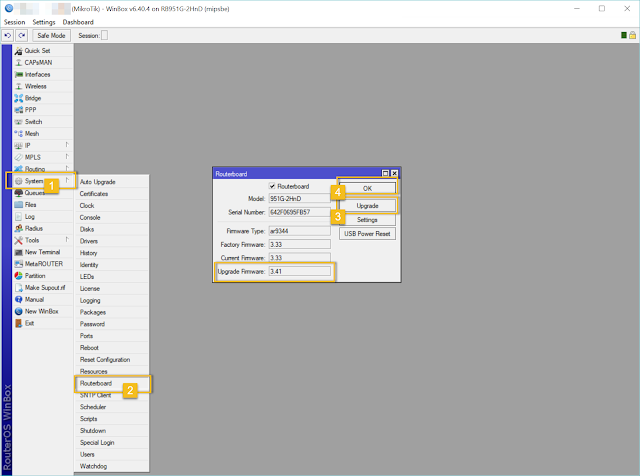This screenshot has width=640, height=476.
Task: Click the Undo arrow icon in toolbar
Action: 8,36
